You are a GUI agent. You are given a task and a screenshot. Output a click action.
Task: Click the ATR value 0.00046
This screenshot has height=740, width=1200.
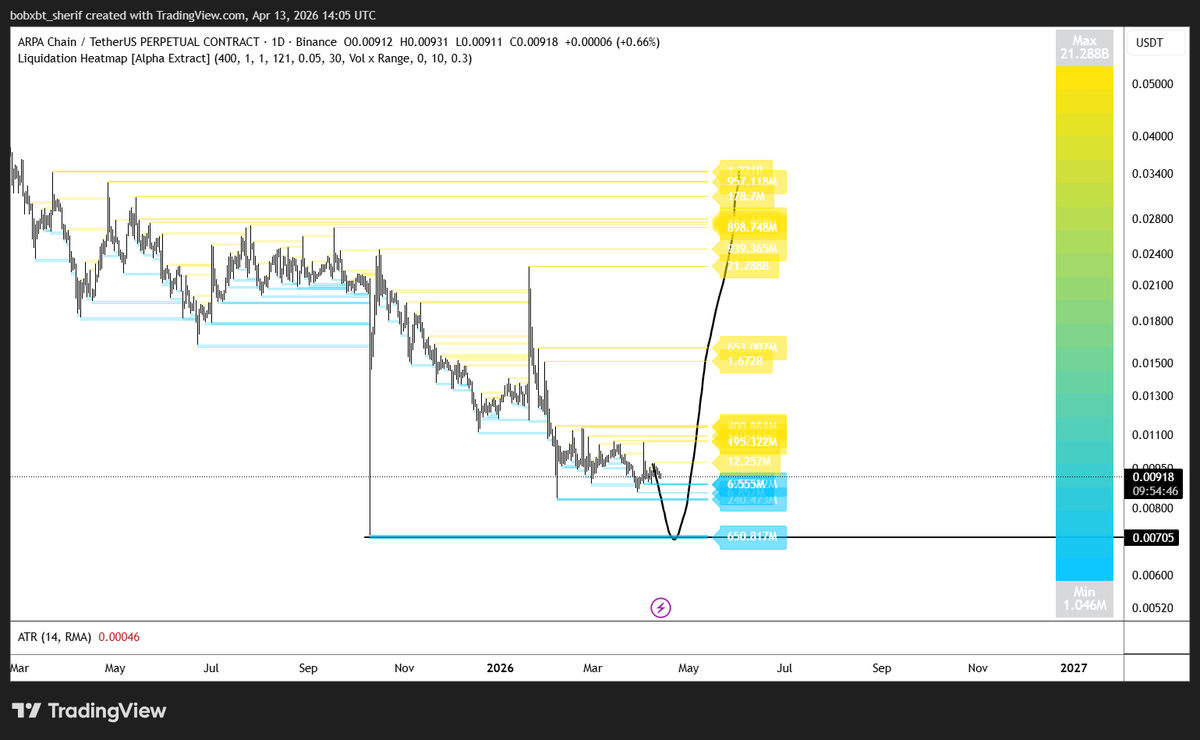click(120, 636)
